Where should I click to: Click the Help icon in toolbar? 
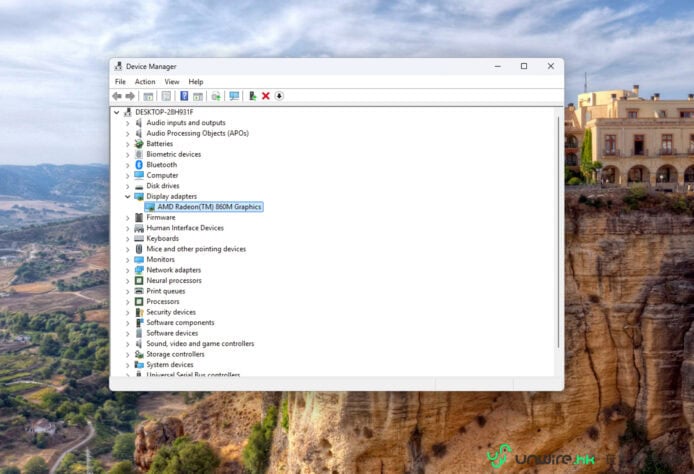tap(184, 96)
